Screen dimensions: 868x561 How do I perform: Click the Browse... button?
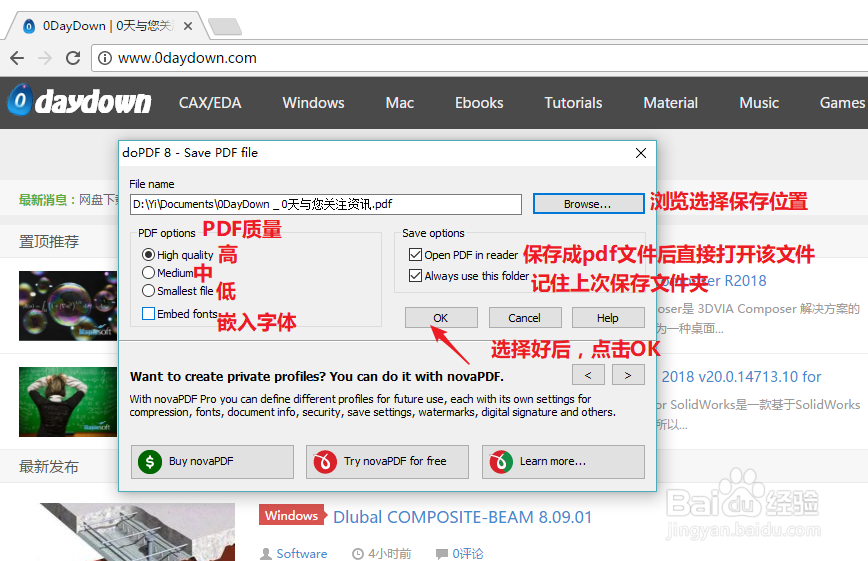[x=588, y=204]
